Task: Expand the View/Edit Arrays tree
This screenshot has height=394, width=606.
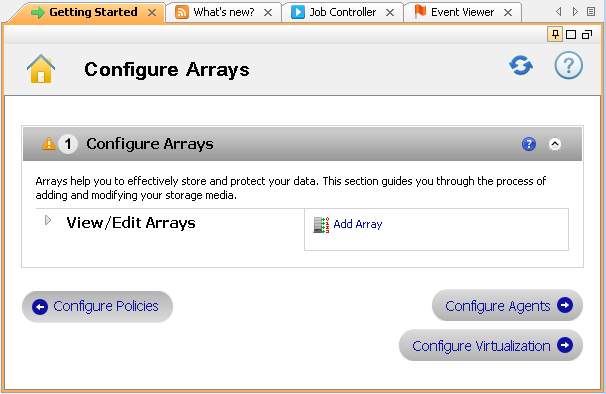Action: (x=48, y=220)
